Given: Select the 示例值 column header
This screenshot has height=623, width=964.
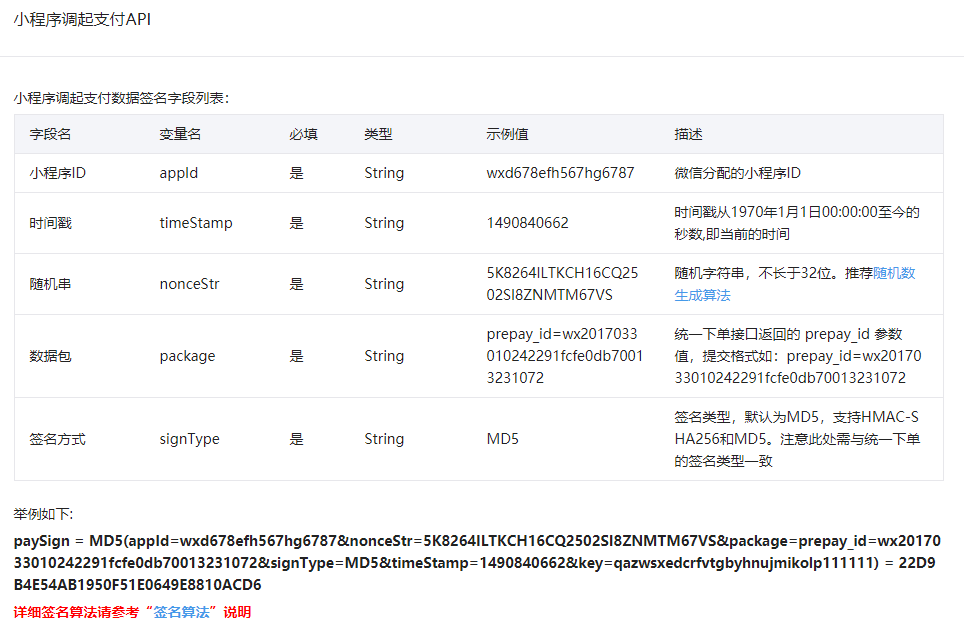Looking at the screenshot, I should point(507,134).
